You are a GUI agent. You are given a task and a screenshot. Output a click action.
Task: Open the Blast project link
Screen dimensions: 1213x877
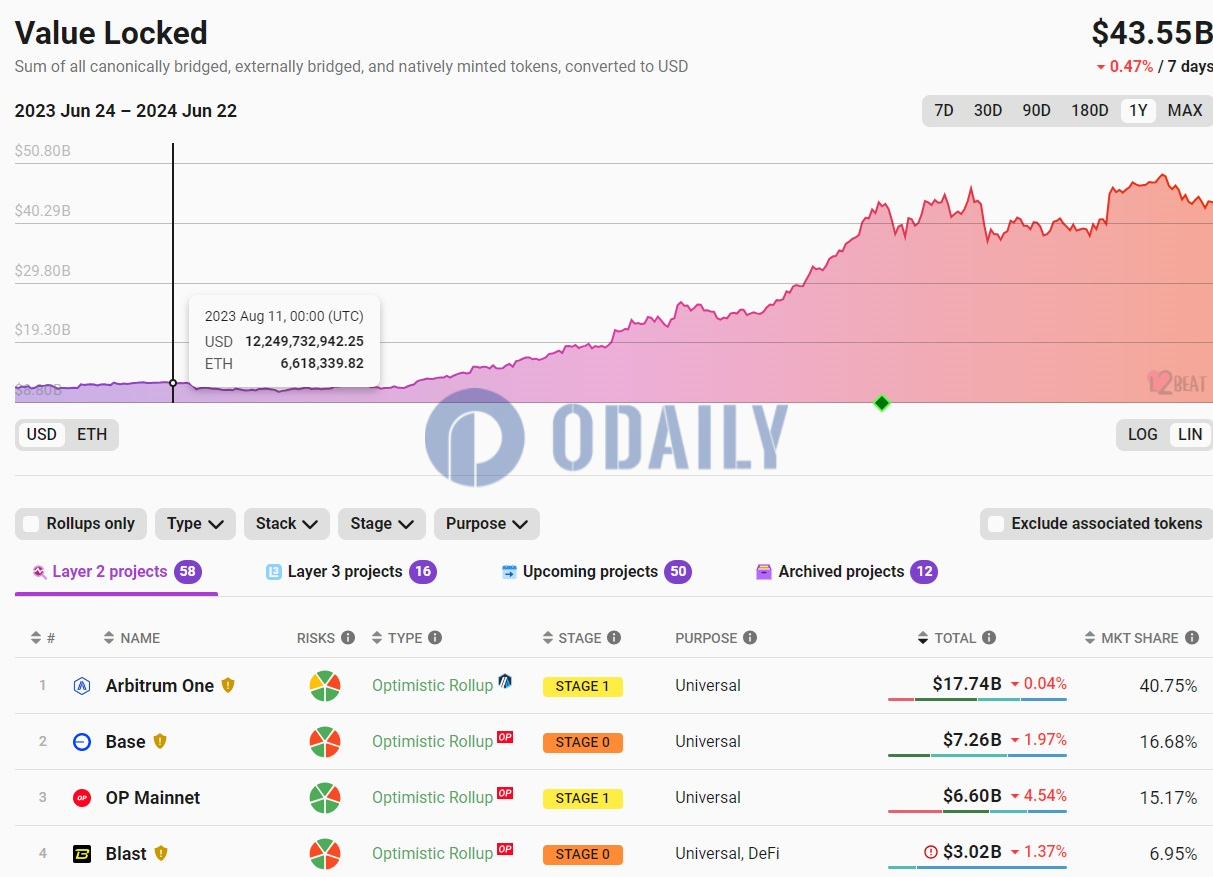point(126,854)
